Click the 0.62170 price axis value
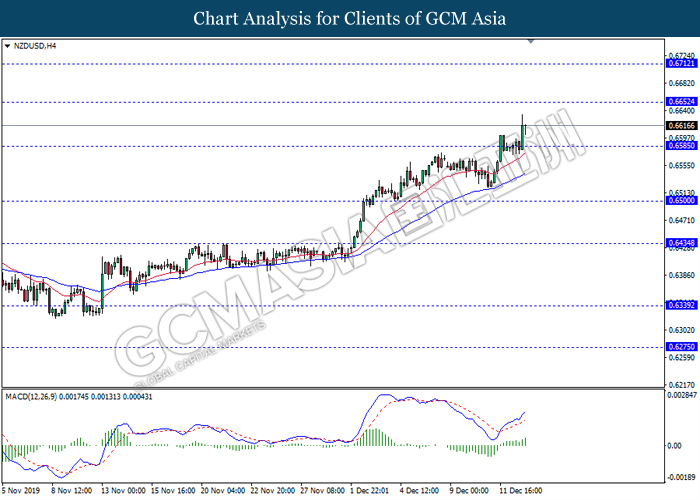The height and width of the screenshot is (500, 700). (x=681, y=384)
